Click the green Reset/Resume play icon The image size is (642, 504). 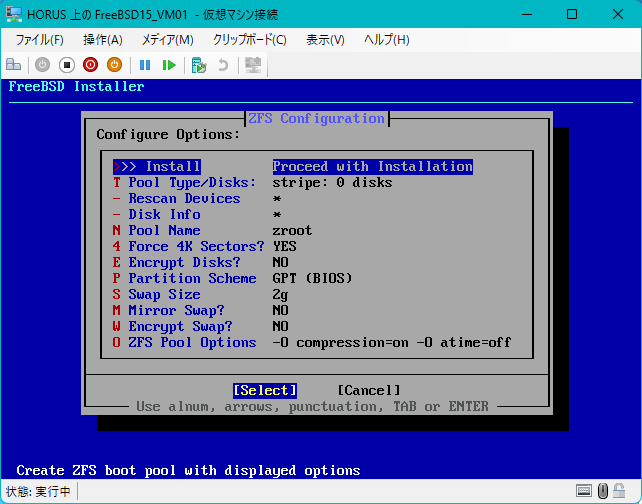(169, 65)
